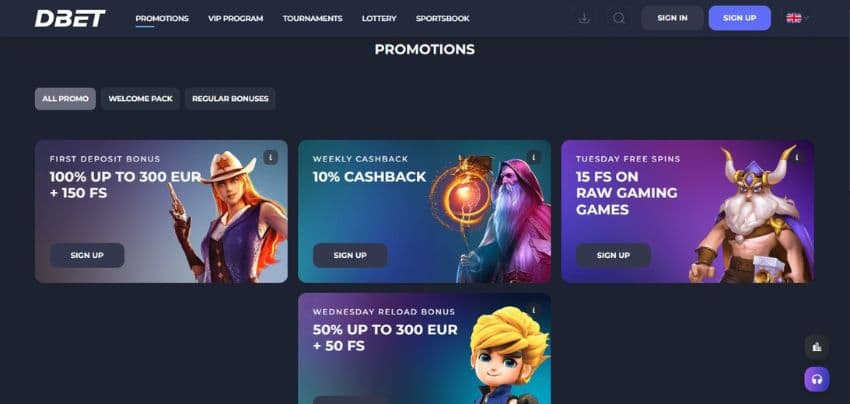This screenshot has width=850, height=404.
Task: Open the support headset chat icon
Action: pyautogui.click(x=816, y=379)
